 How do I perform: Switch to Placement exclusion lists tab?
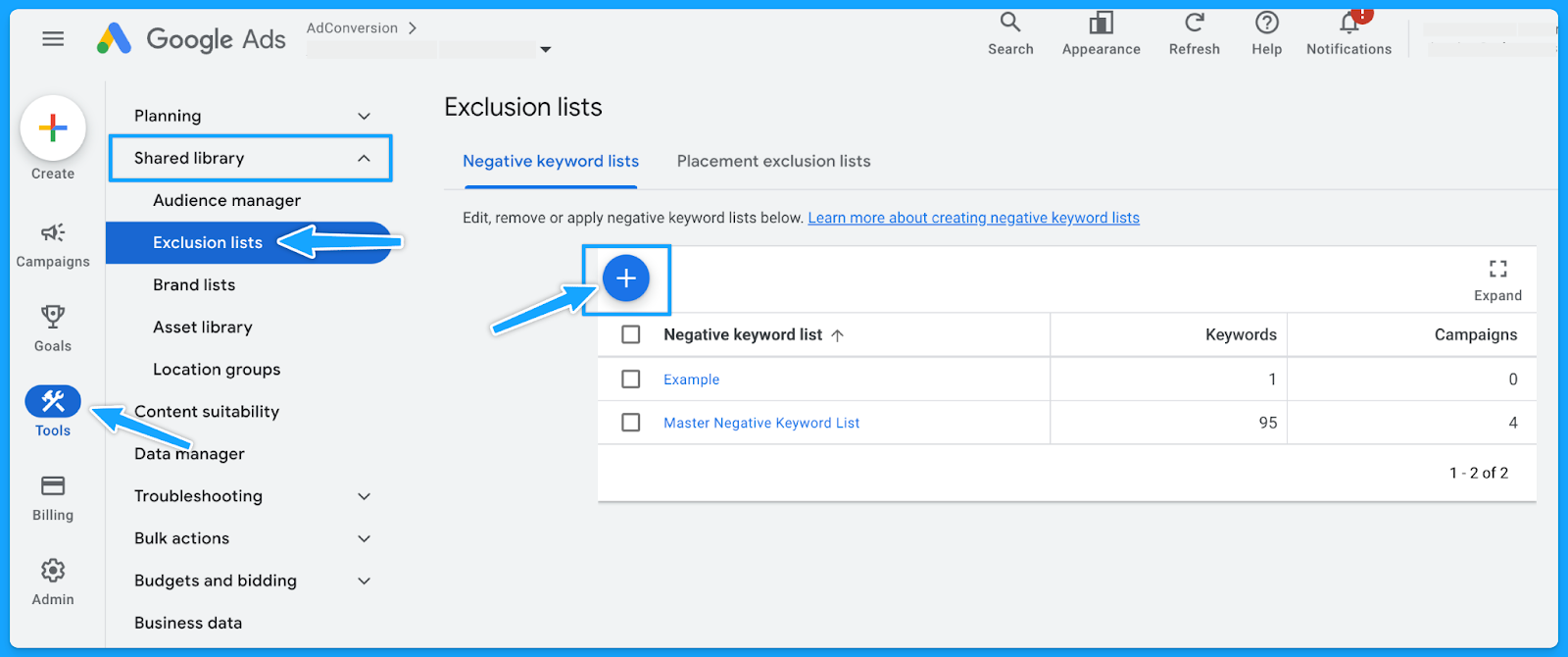click(773, 161)
